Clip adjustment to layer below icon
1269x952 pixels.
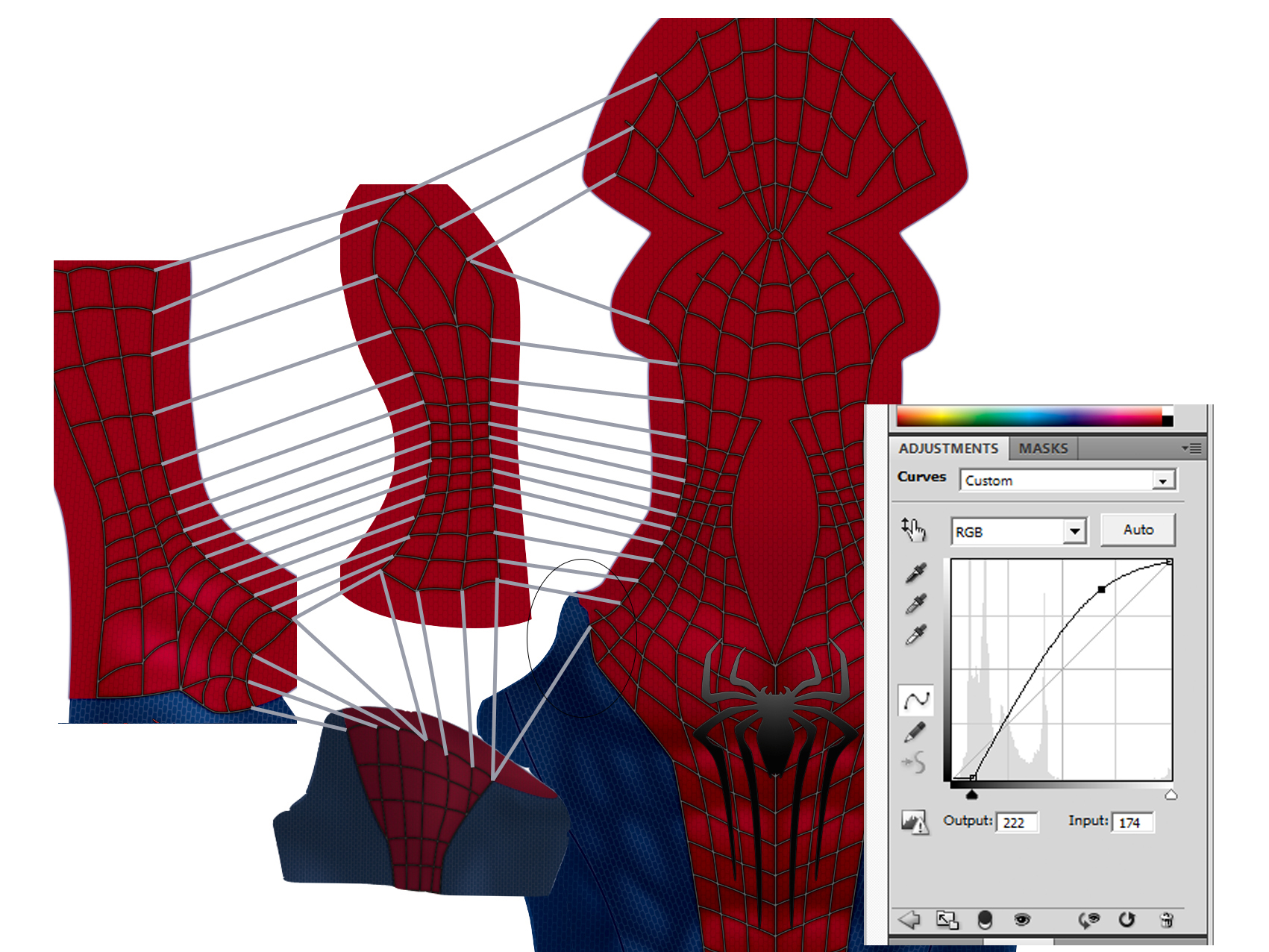tap(985, 920)
